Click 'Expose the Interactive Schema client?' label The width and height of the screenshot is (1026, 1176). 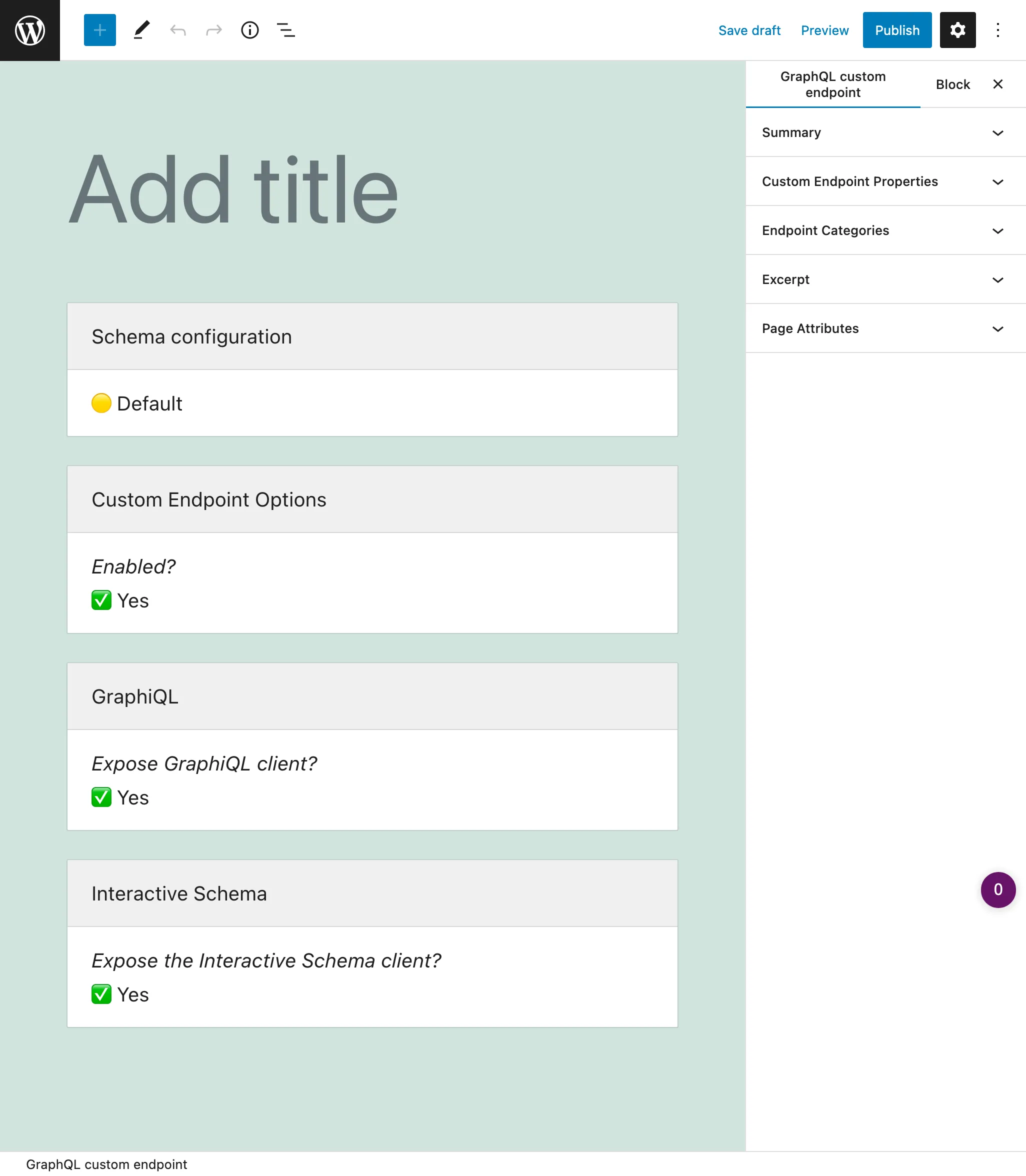click(x=266, y=960)
